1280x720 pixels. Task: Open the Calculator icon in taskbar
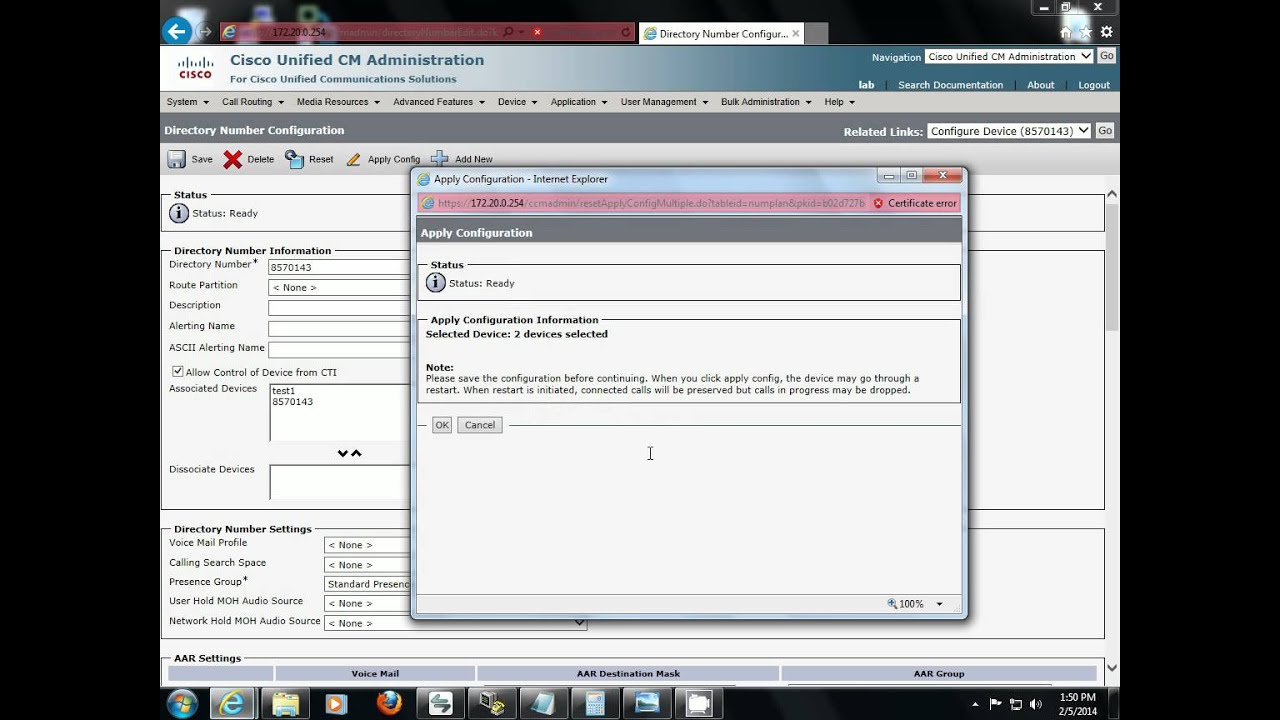coord(595,704)
